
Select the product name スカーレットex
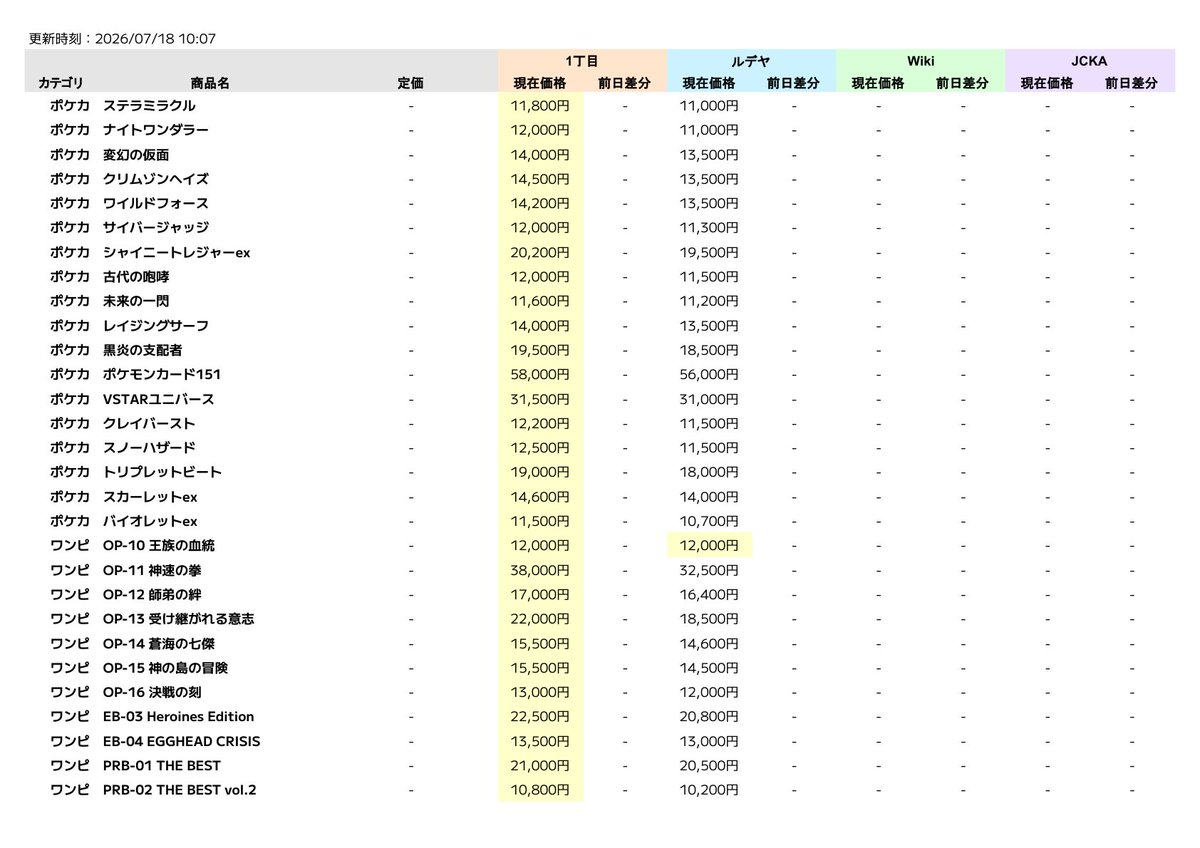tap(150, 497)
